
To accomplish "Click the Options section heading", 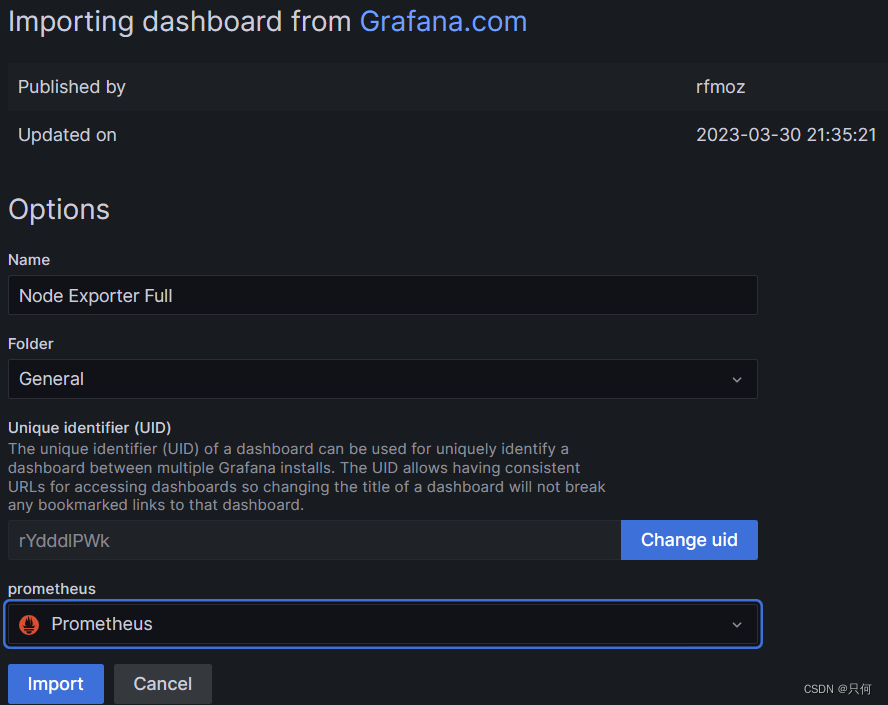I will 59,210.
